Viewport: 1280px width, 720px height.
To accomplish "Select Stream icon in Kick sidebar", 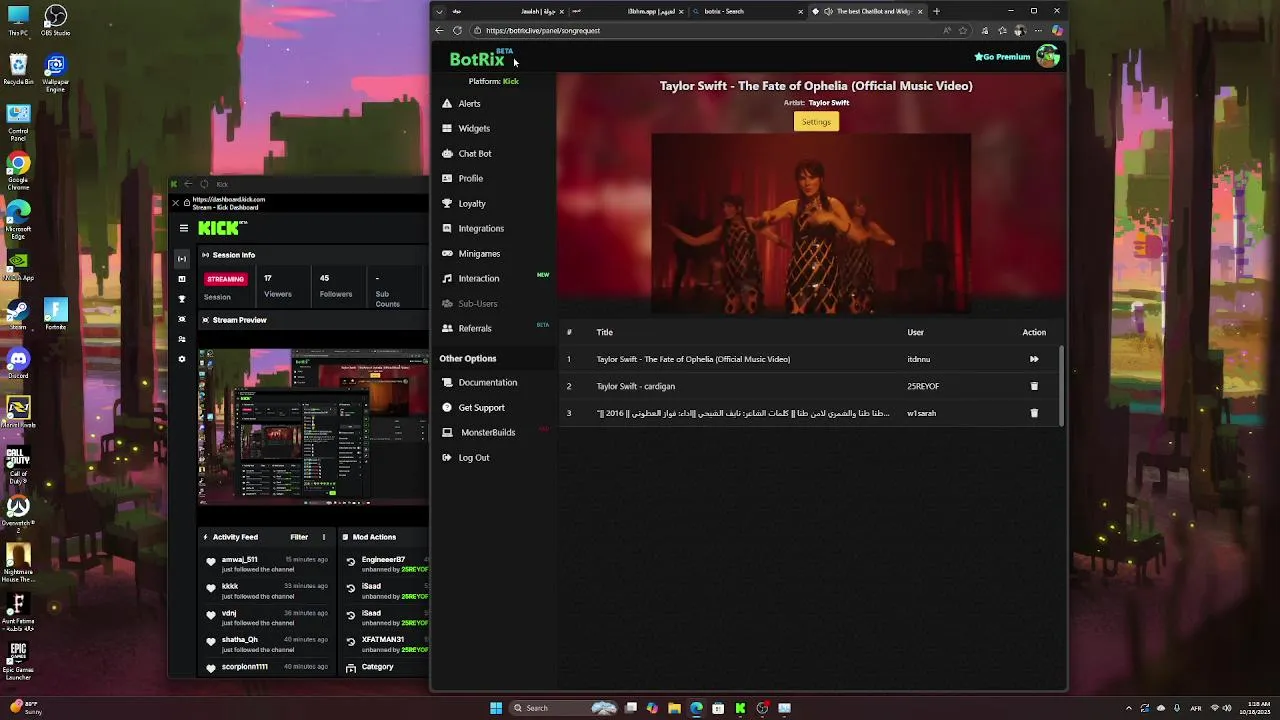I will pos(182,258).
